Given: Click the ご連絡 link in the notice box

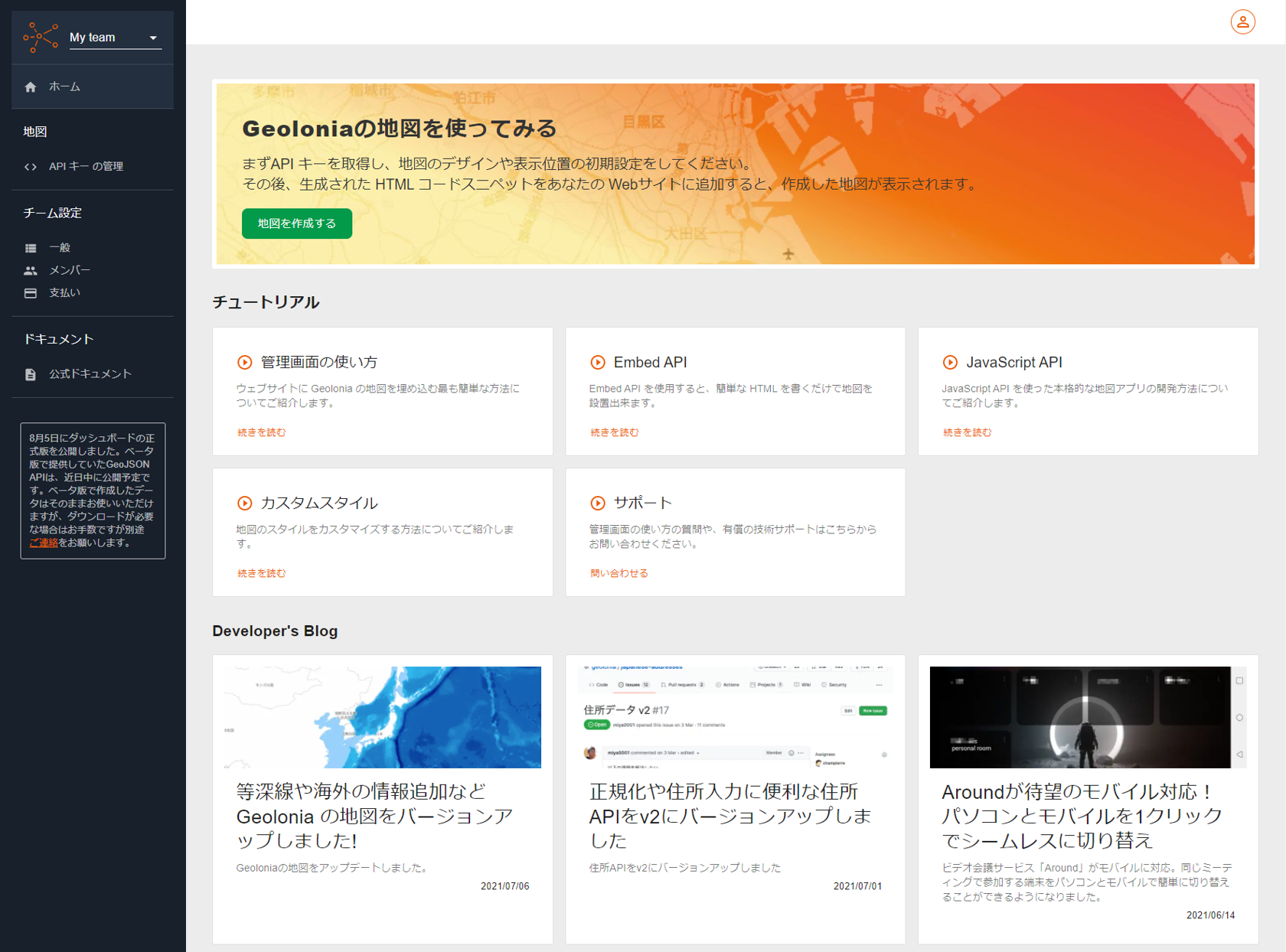Looking at the screenshot, I should click(43, 541).
